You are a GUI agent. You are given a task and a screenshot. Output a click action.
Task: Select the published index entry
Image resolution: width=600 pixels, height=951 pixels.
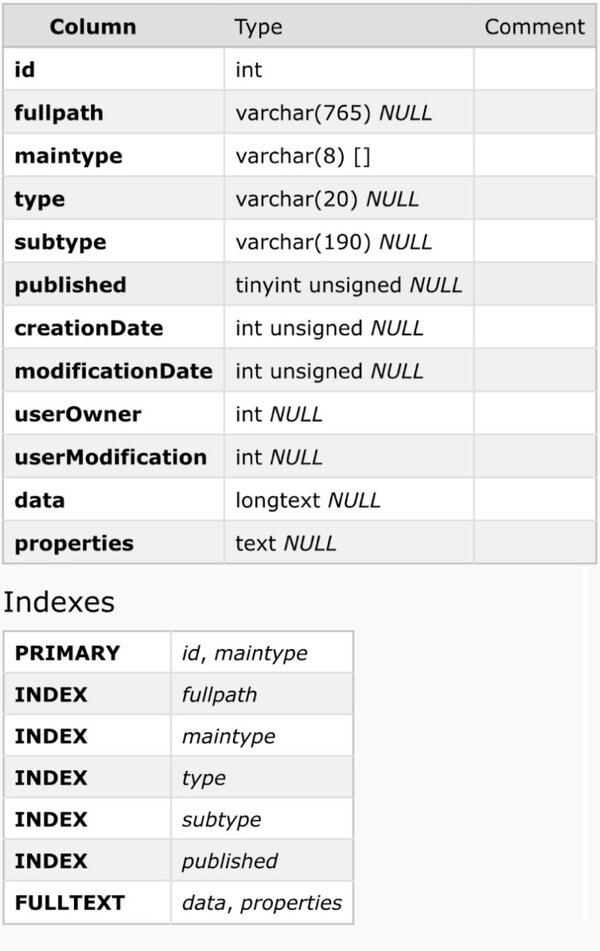229,861
